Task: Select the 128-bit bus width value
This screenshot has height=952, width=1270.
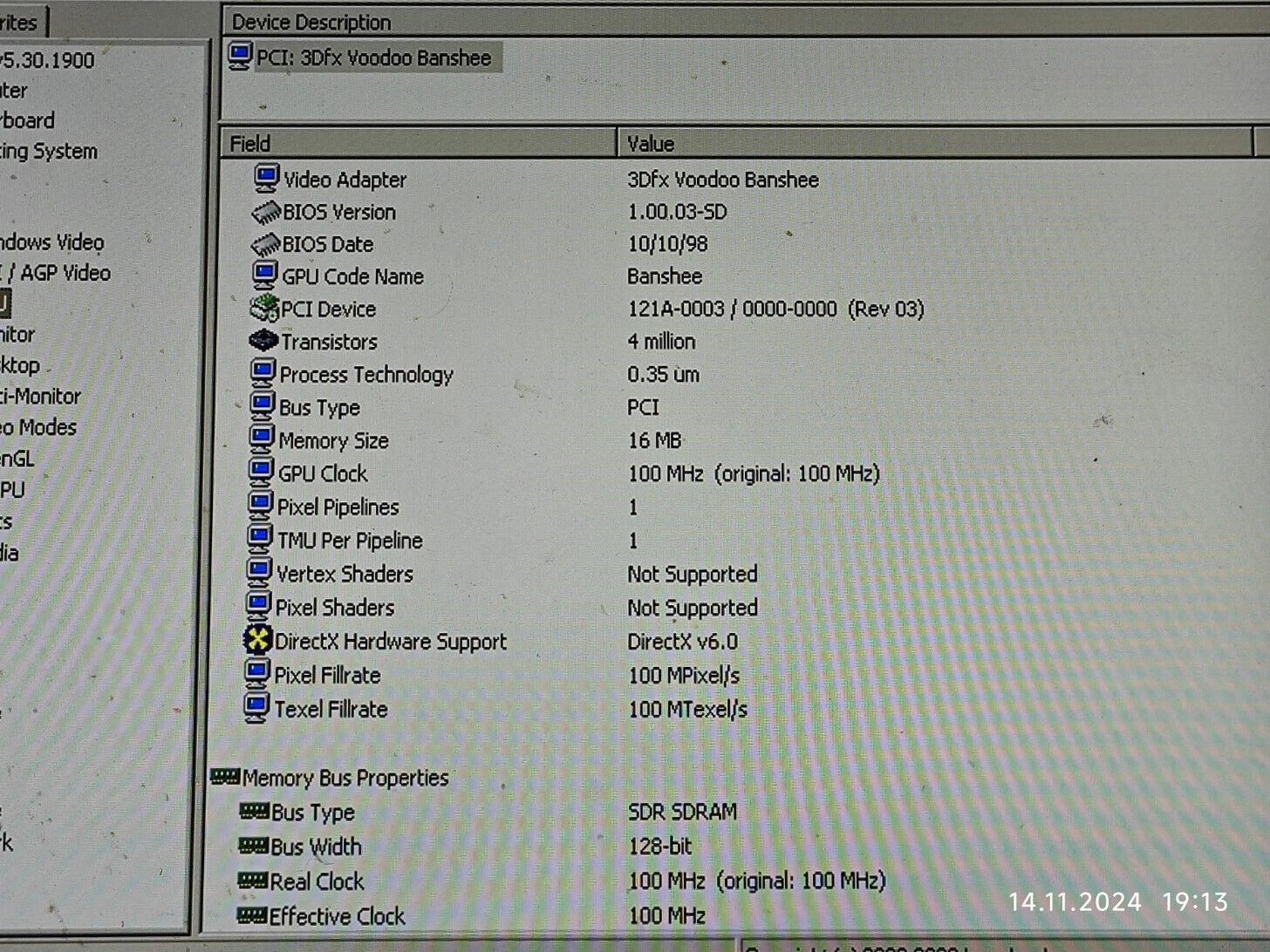Action: coord(659,846)
